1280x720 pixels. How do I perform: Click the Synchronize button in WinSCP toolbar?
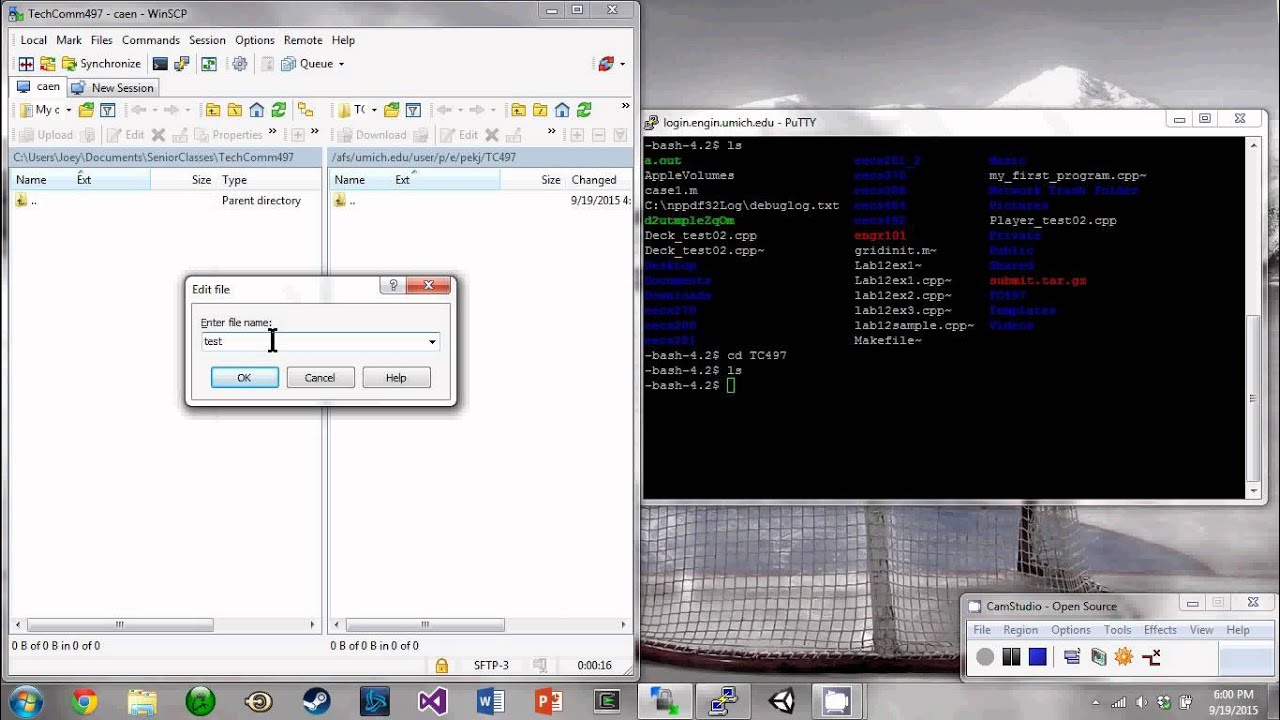100,64
